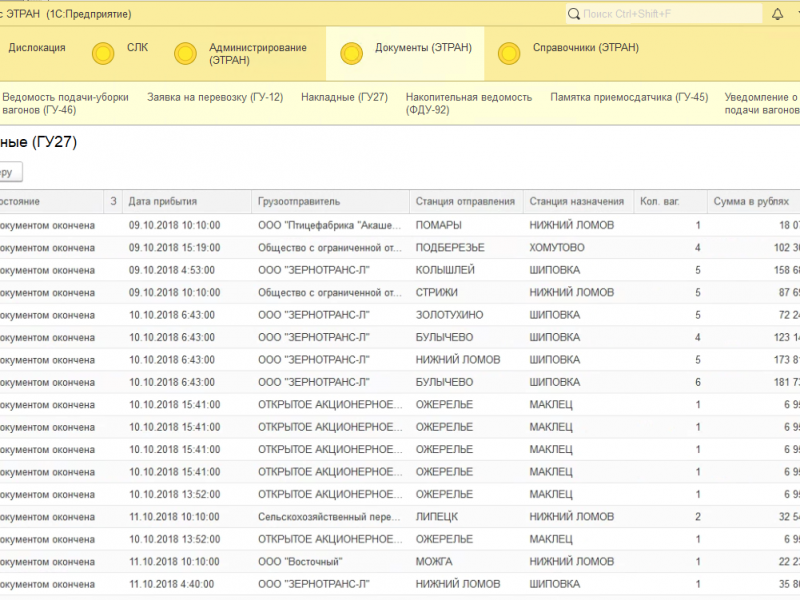
Task: Select cell ООО "Птицефабрика "Акаше...
Action: tap(330, 225)
